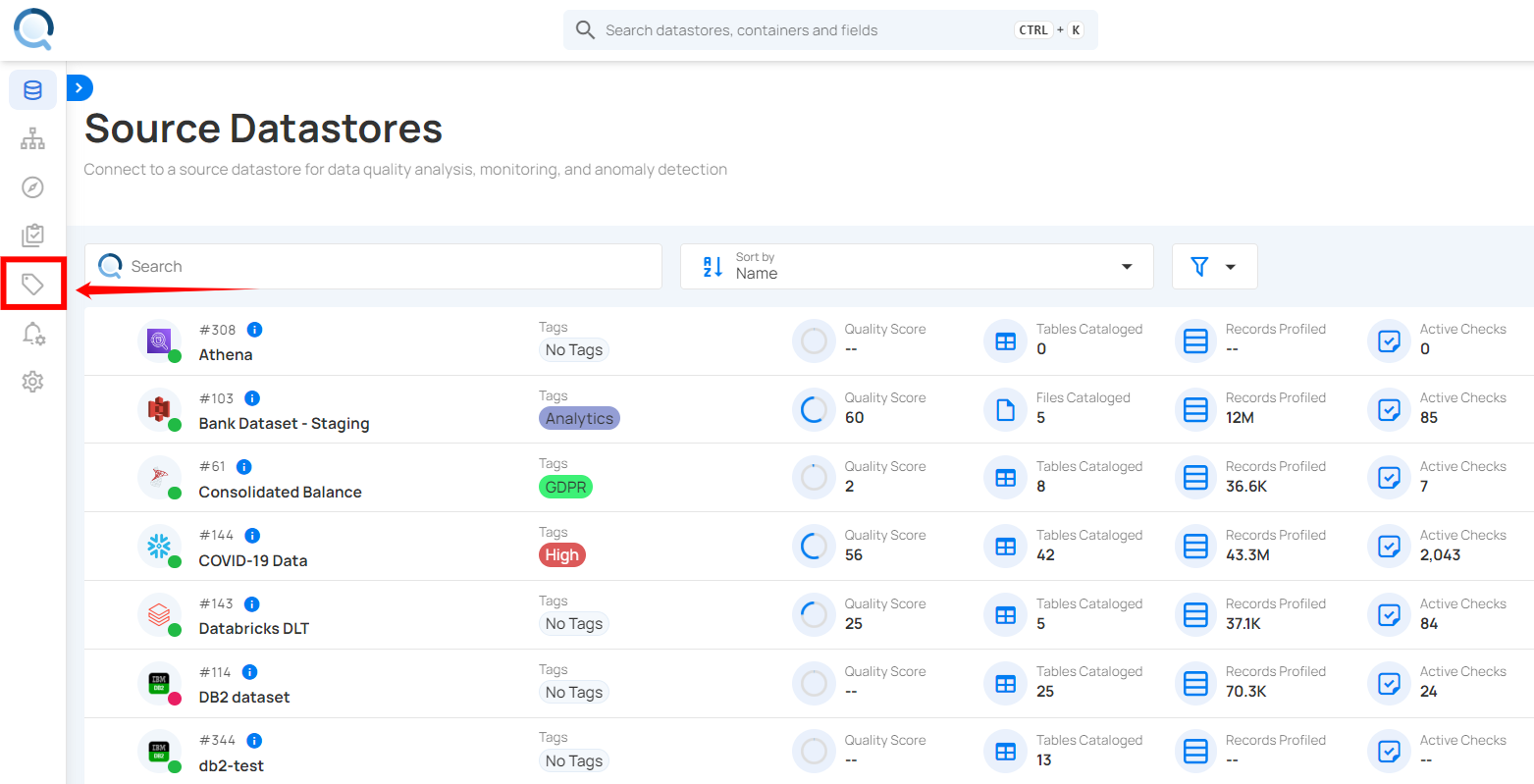Click the COVID-19 Data Snowflake icon
Image resolution: width=1534 pixels, height=784 pixels.
159,547
